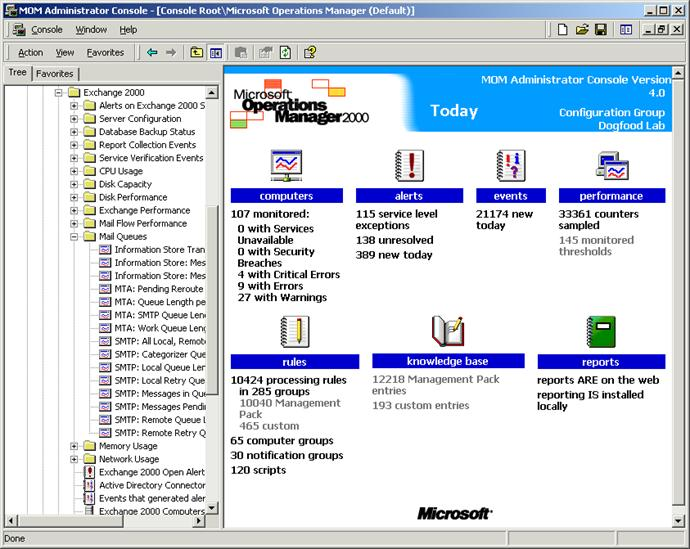This screenshot has height=549, width=690.
Task: Select SMTP: Local Queue Length item
Action: tap(160, 368)
